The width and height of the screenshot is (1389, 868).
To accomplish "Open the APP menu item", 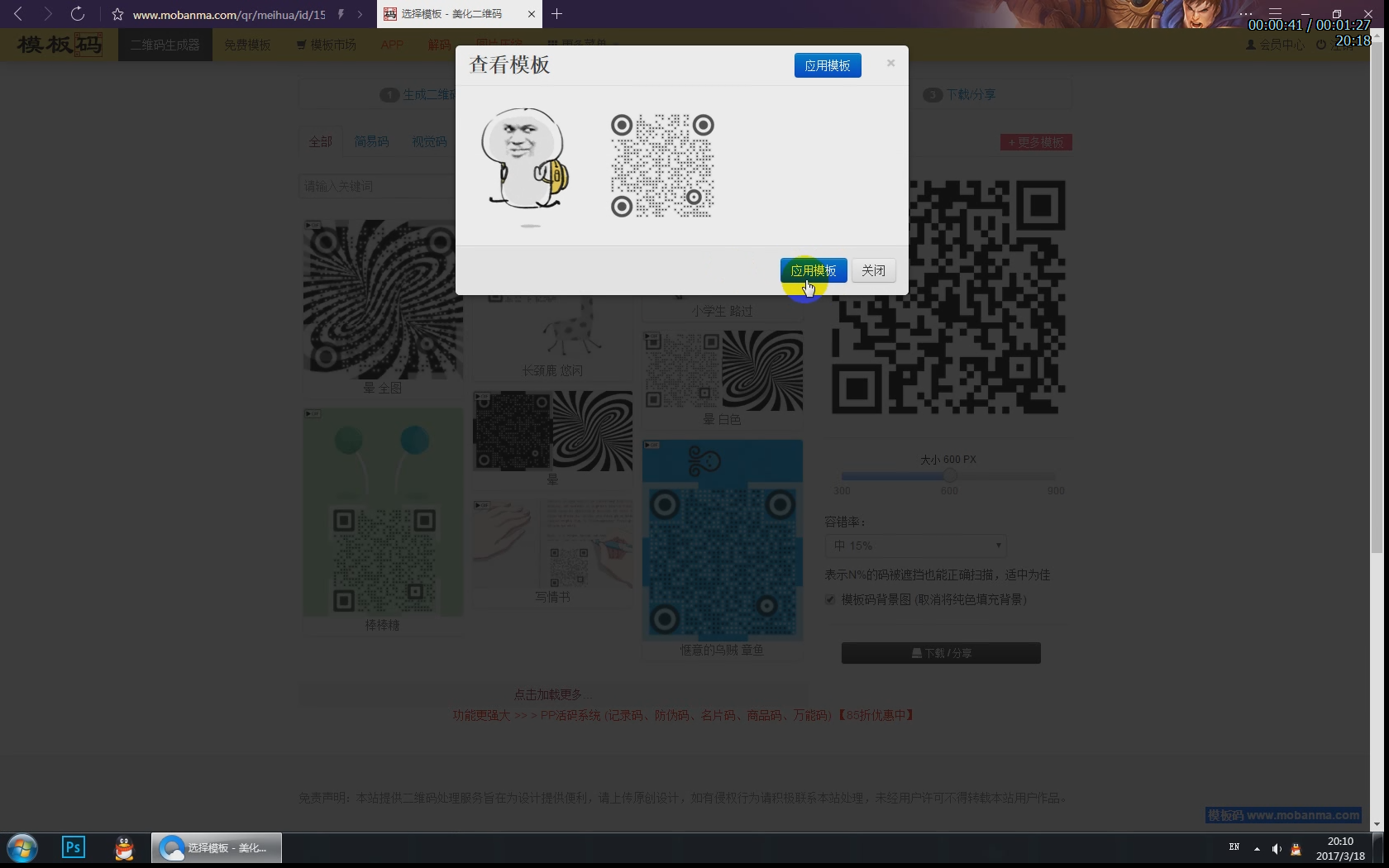I will click(392, 45).
